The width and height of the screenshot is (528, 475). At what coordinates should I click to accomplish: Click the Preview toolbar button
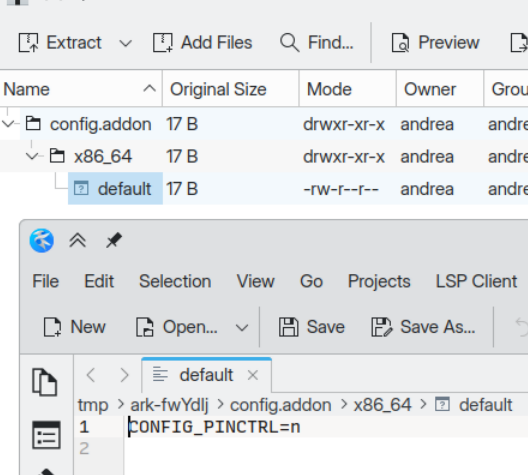[436, 43]
